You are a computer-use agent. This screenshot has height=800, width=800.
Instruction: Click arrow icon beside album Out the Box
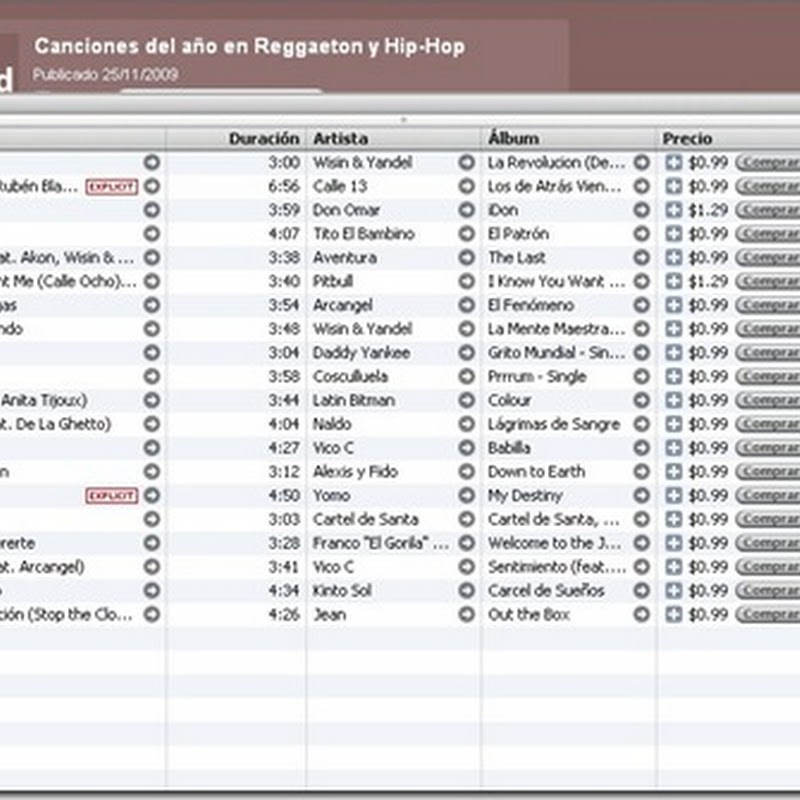pyautogui.click(x=641, y=615)
